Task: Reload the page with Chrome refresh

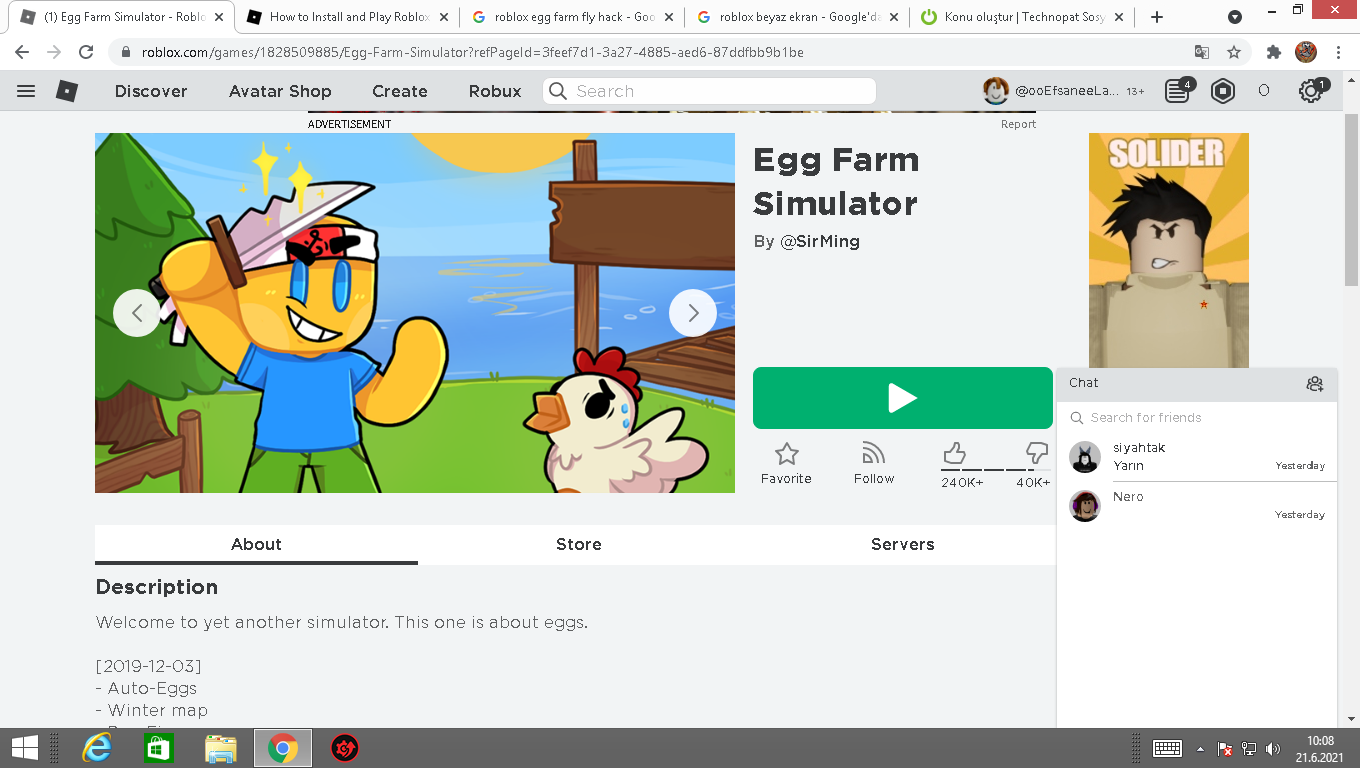Action: pos(86,52)
